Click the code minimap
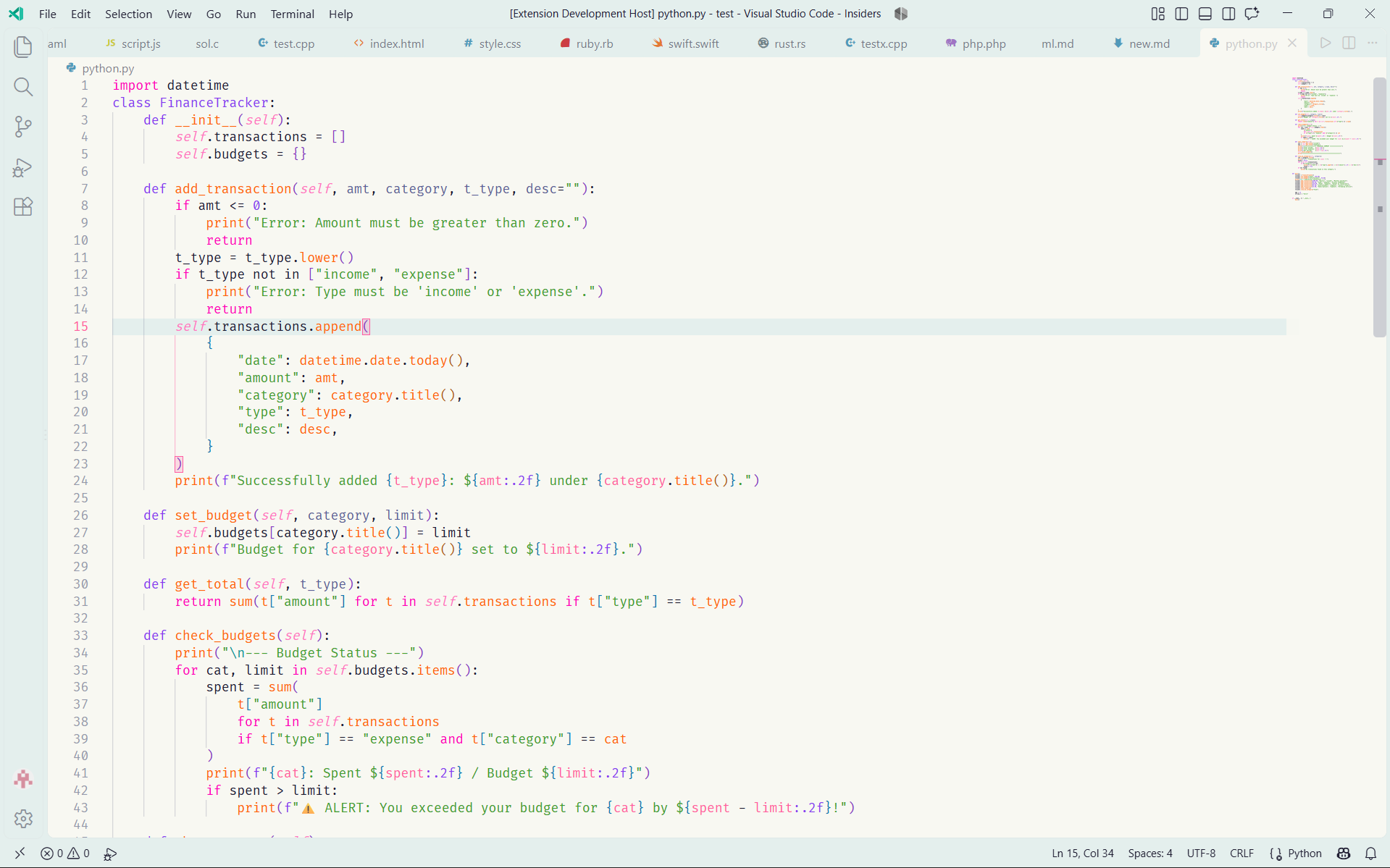Viewport: 1390px width, 868px height. tap(1328, 138)
